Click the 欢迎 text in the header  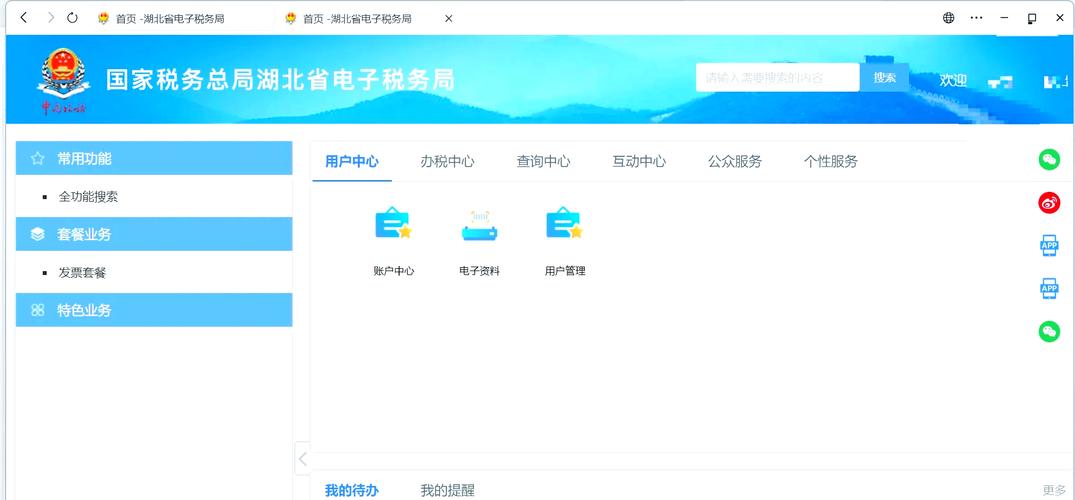(953, 80)
